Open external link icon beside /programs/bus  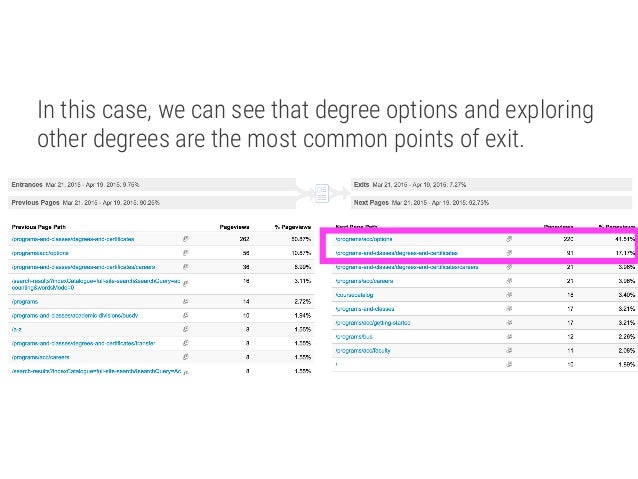[509, 337]
